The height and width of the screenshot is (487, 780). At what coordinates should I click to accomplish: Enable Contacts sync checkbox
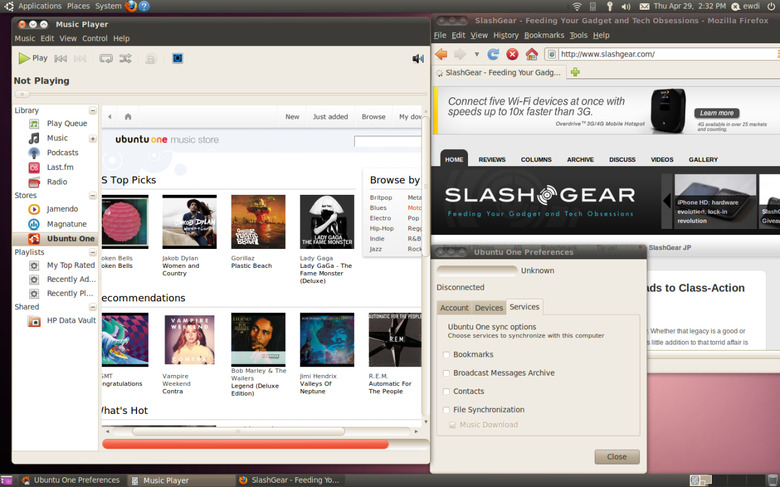[x=446, y=391]
